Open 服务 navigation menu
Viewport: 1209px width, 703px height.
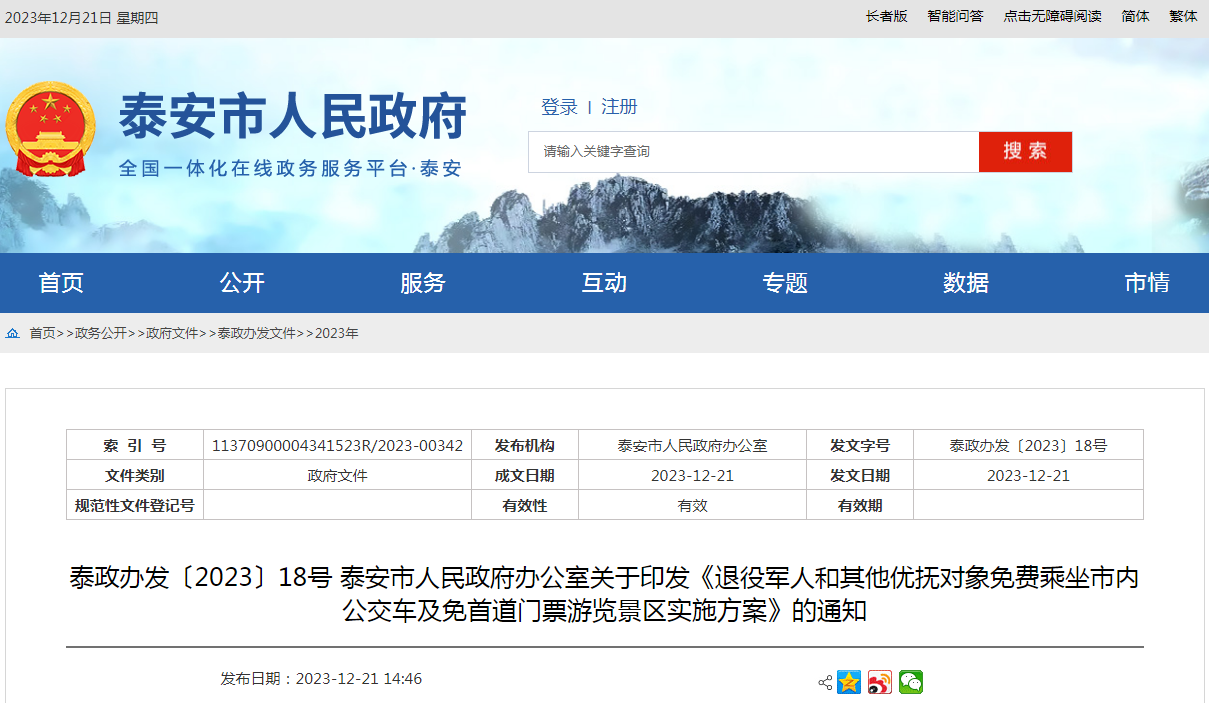click(x=423, y=283)
